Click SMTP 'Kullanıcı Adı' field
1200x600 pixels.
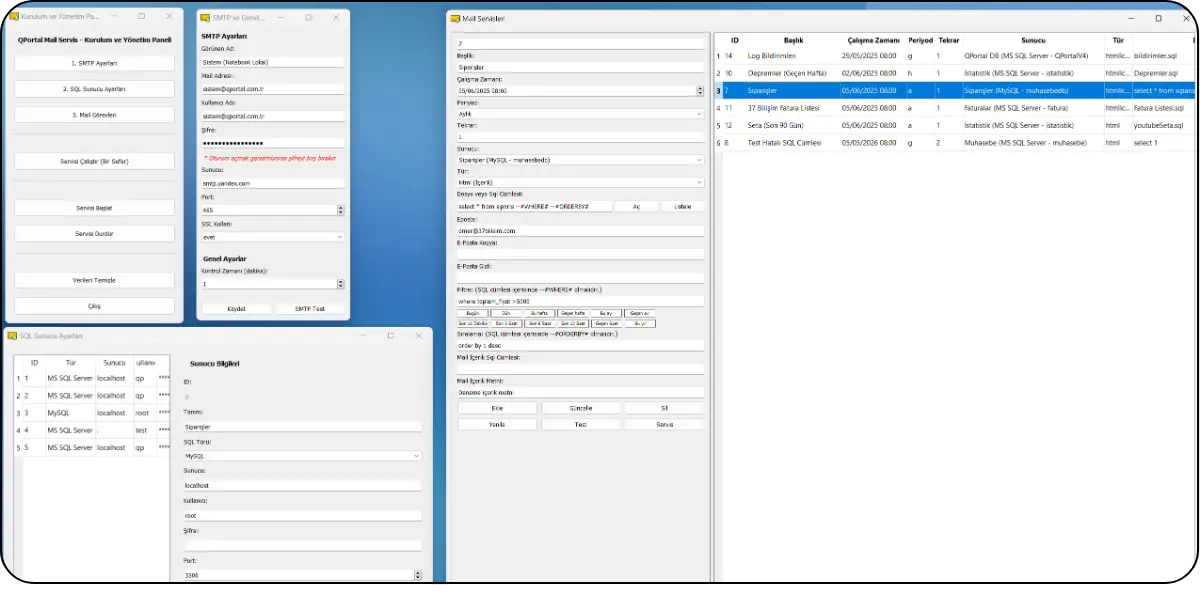(x=273, y=115)
